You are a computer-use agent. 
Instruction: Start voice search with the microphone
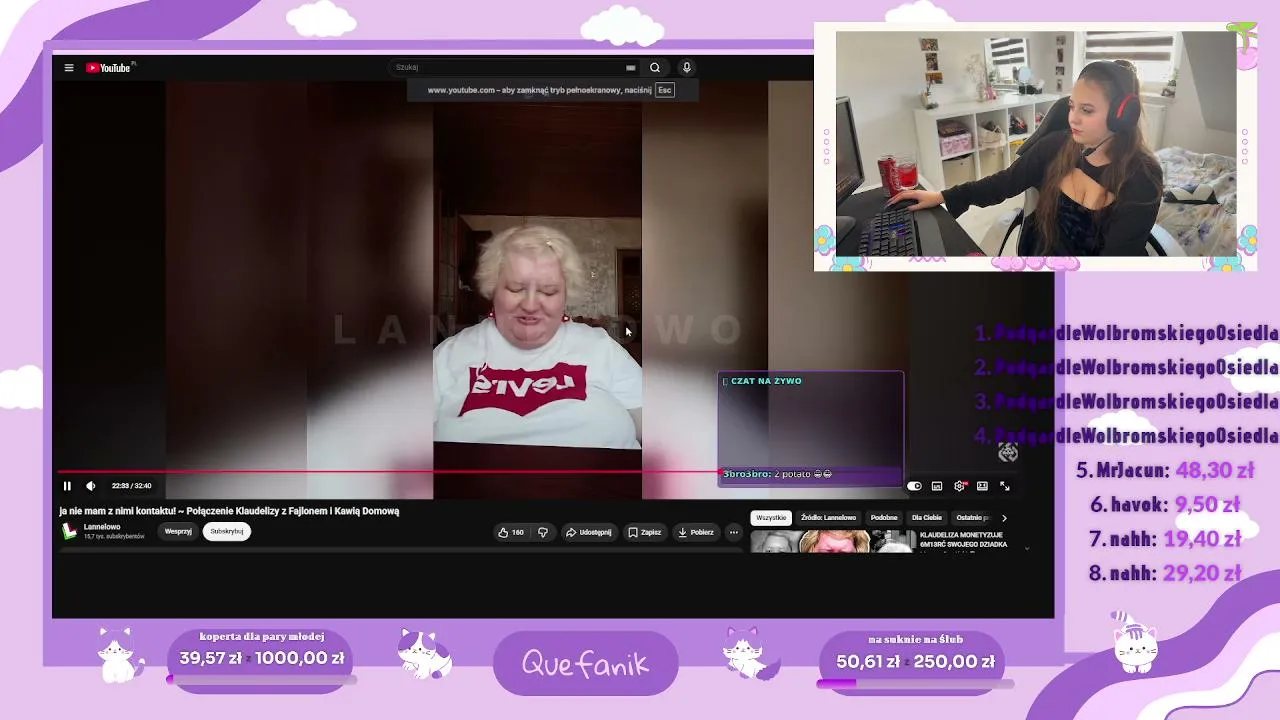(x=686, y=68)
